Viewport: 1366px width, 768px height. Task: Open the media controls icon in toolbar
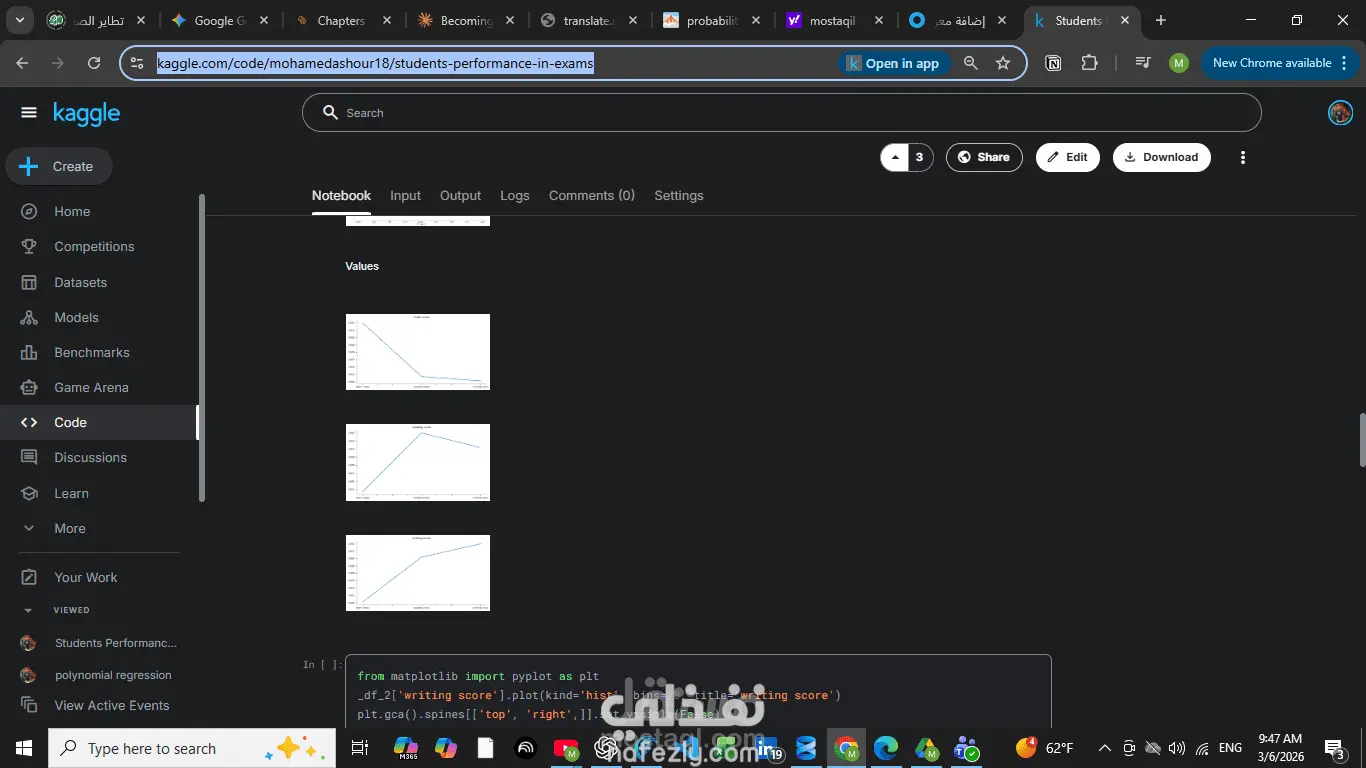click(x=1143, y=63)
